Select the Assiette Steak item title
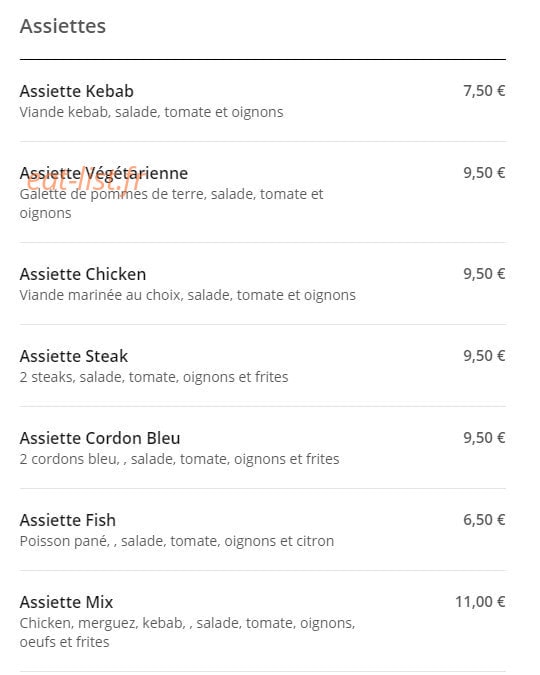Viewport: 540px width, 675px height. [x=74, y=356]
